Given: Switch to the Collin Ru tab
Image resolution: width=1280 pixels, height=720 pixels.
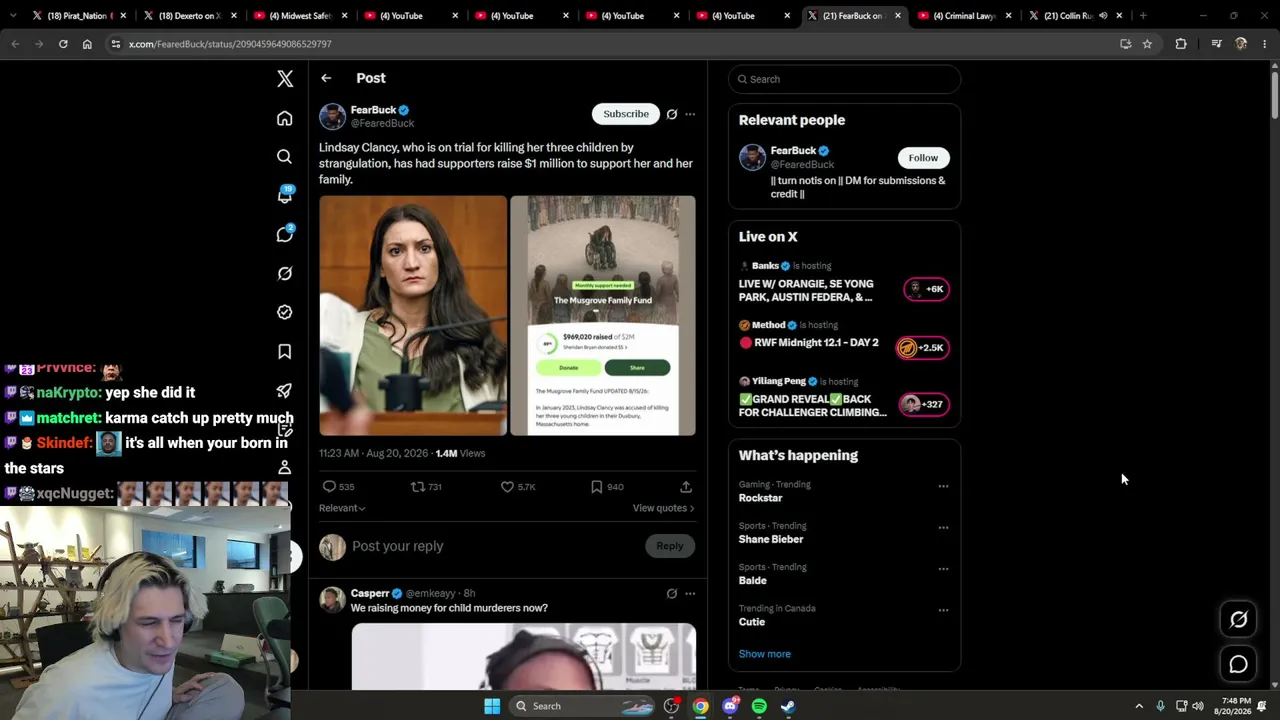Looking at the screenshot, I should pyautogui.click(x=1075, y=16).
